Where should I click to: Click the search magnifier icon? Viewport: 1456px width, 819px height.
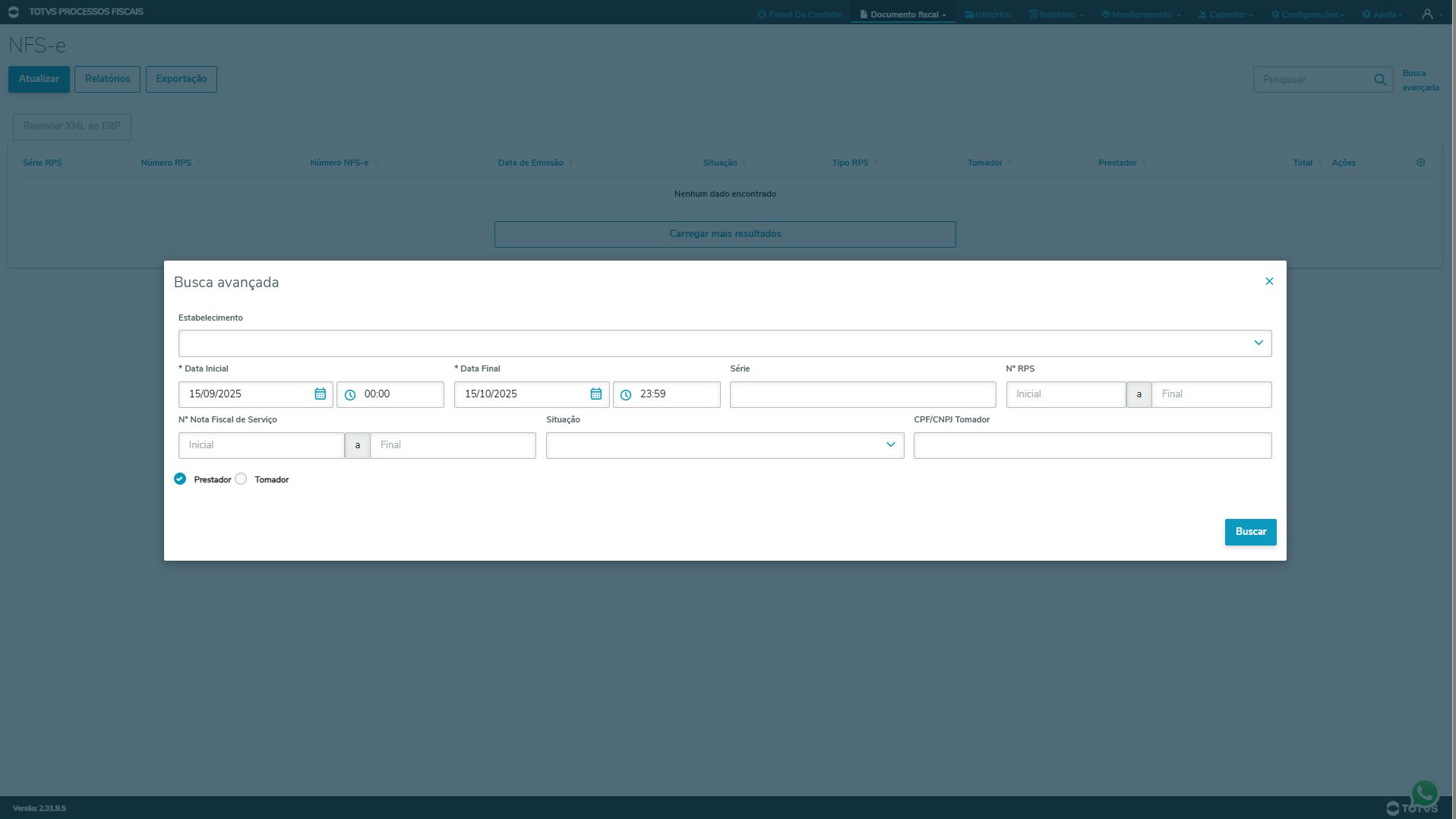tap(1380, 80)
